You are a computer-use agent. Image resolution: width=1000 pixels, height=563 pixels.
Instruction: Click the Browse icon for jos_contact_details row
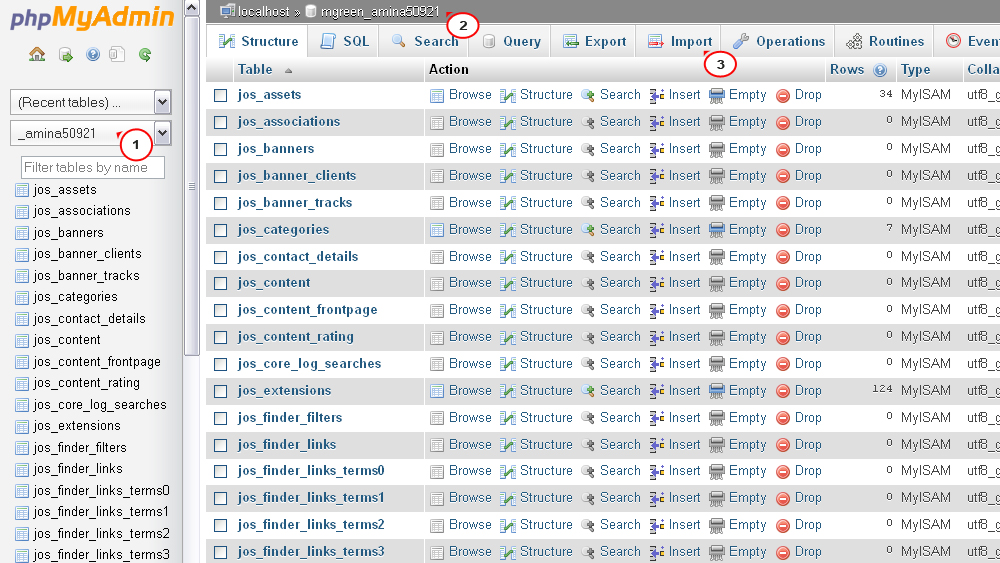pos(437,258)
